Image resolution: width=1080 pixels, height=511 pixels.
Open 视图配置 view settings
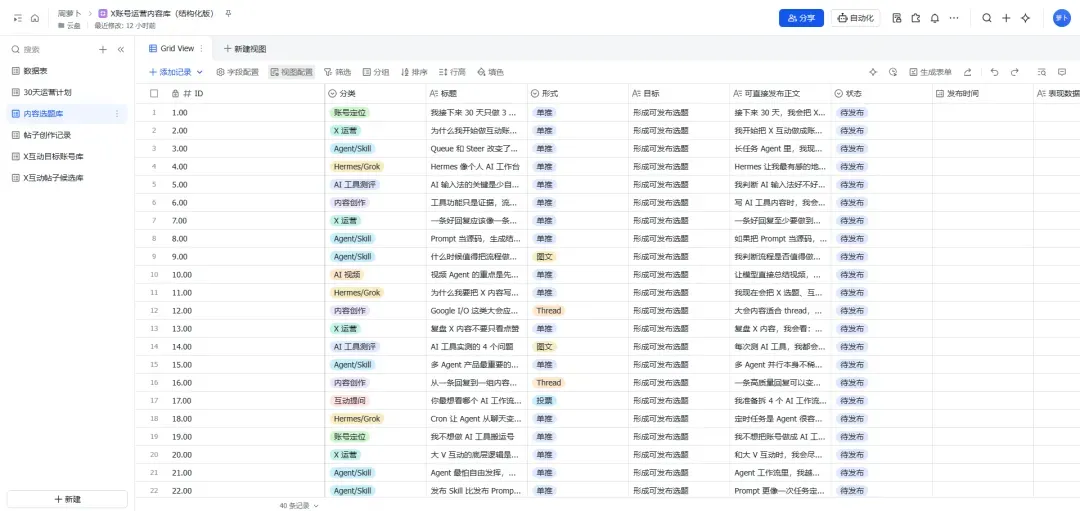(291, 72)
